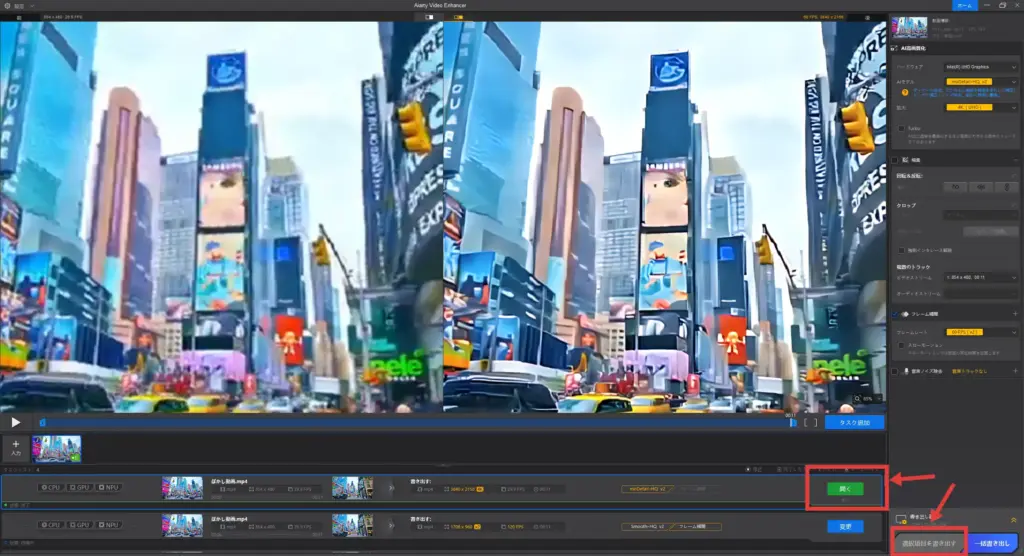Viewport: 1024px width, 556px height.
Task: Toggle the deinterlace checkbox
Action: [901, 250]
